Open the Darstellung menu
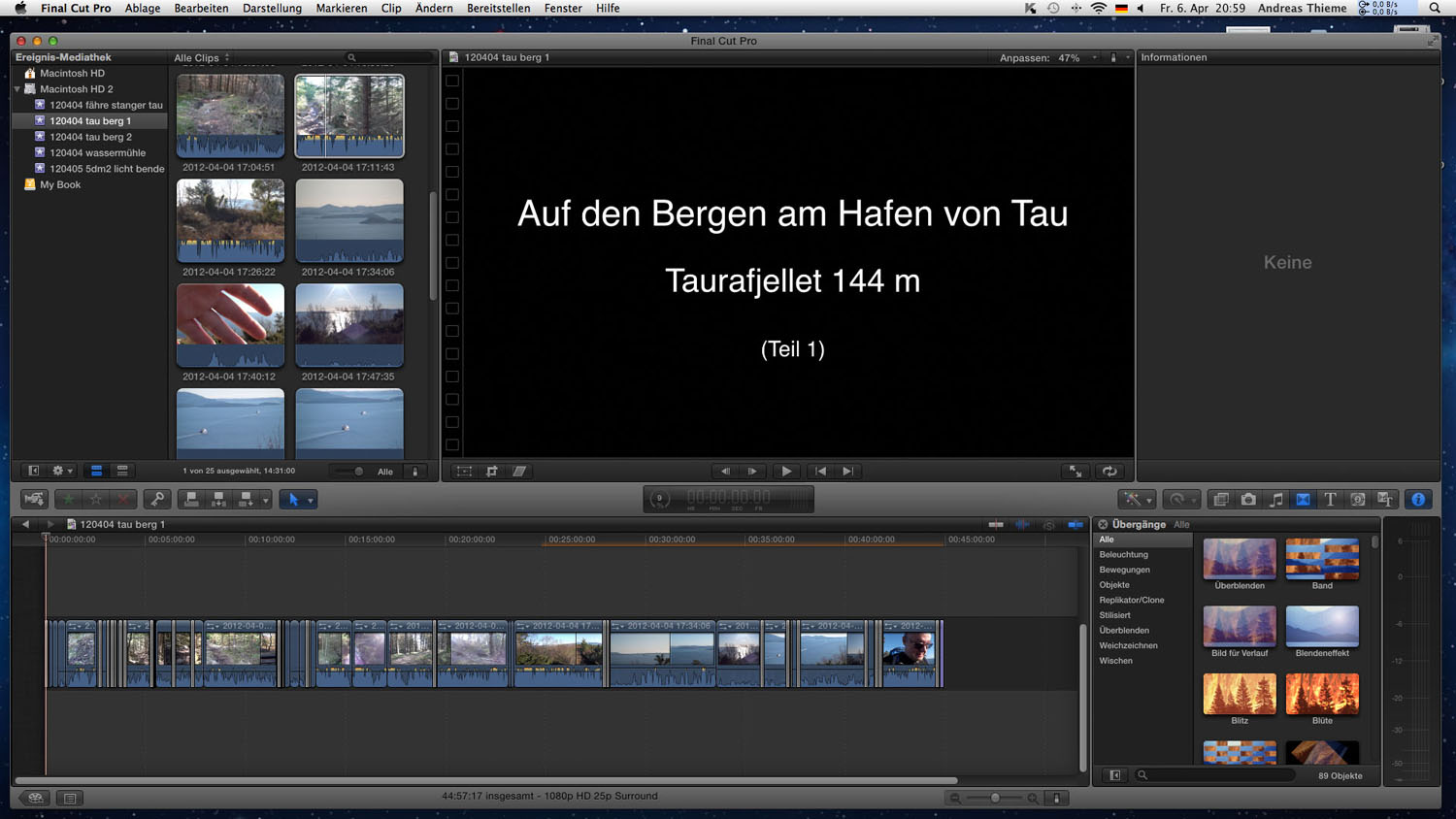 click(x=272, y=8)
